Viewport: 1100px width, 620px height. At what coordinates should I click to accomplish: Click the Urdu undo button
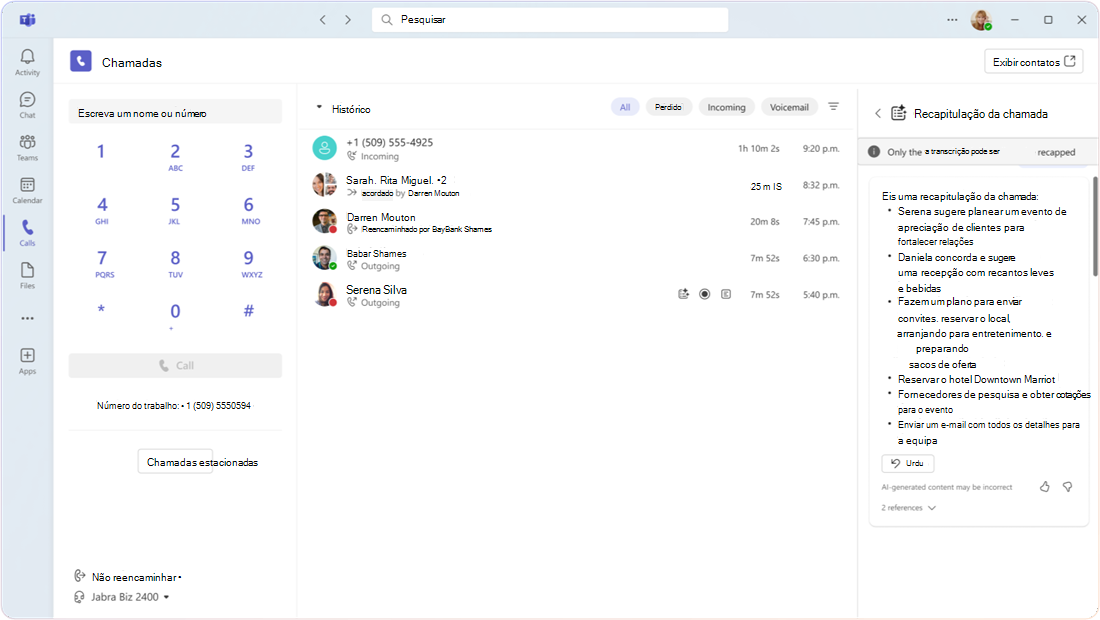908,463
